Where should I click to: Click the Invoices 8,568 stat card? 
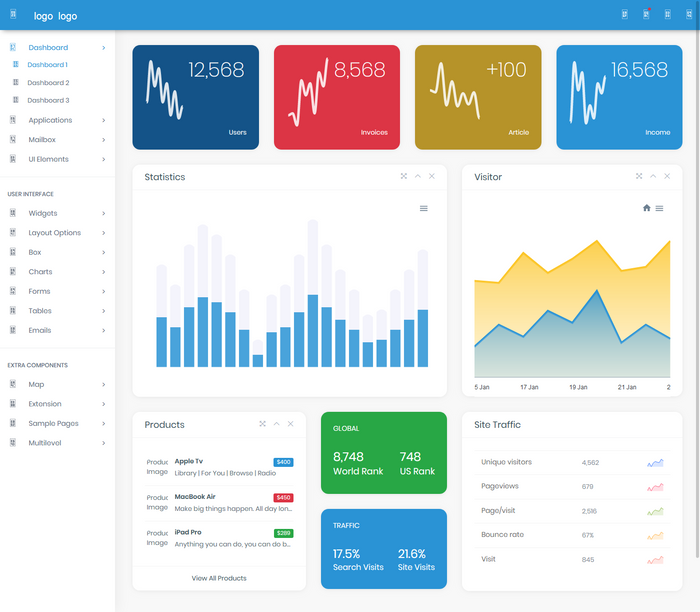click(x=337, y=97)
